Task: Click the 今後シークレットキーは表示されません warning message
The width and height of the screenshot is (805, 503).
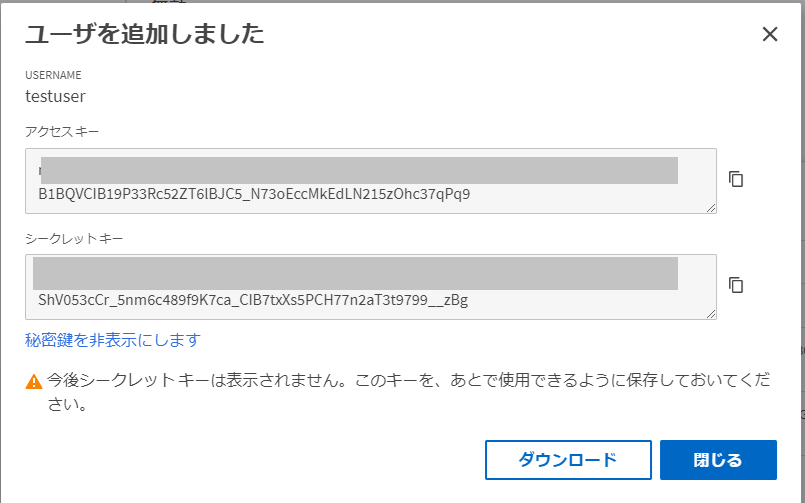Action: click(408, 392)
